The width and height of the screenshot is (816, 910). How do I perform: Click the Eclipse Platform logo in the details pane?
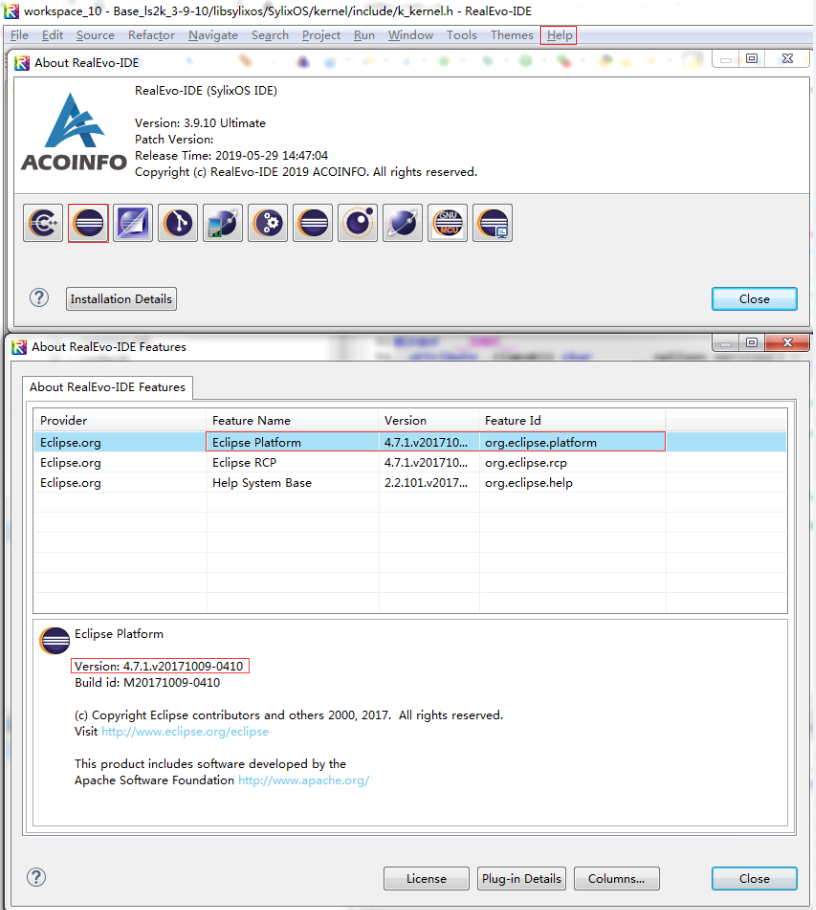[x=55, y=641]
